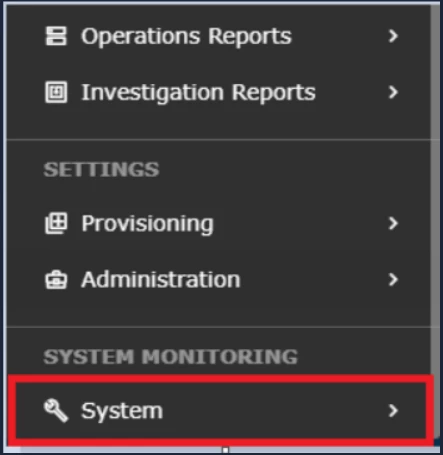Click the Administration briefcase icon
The height and width of the screenshot is (455, 443).
[56, 279]
